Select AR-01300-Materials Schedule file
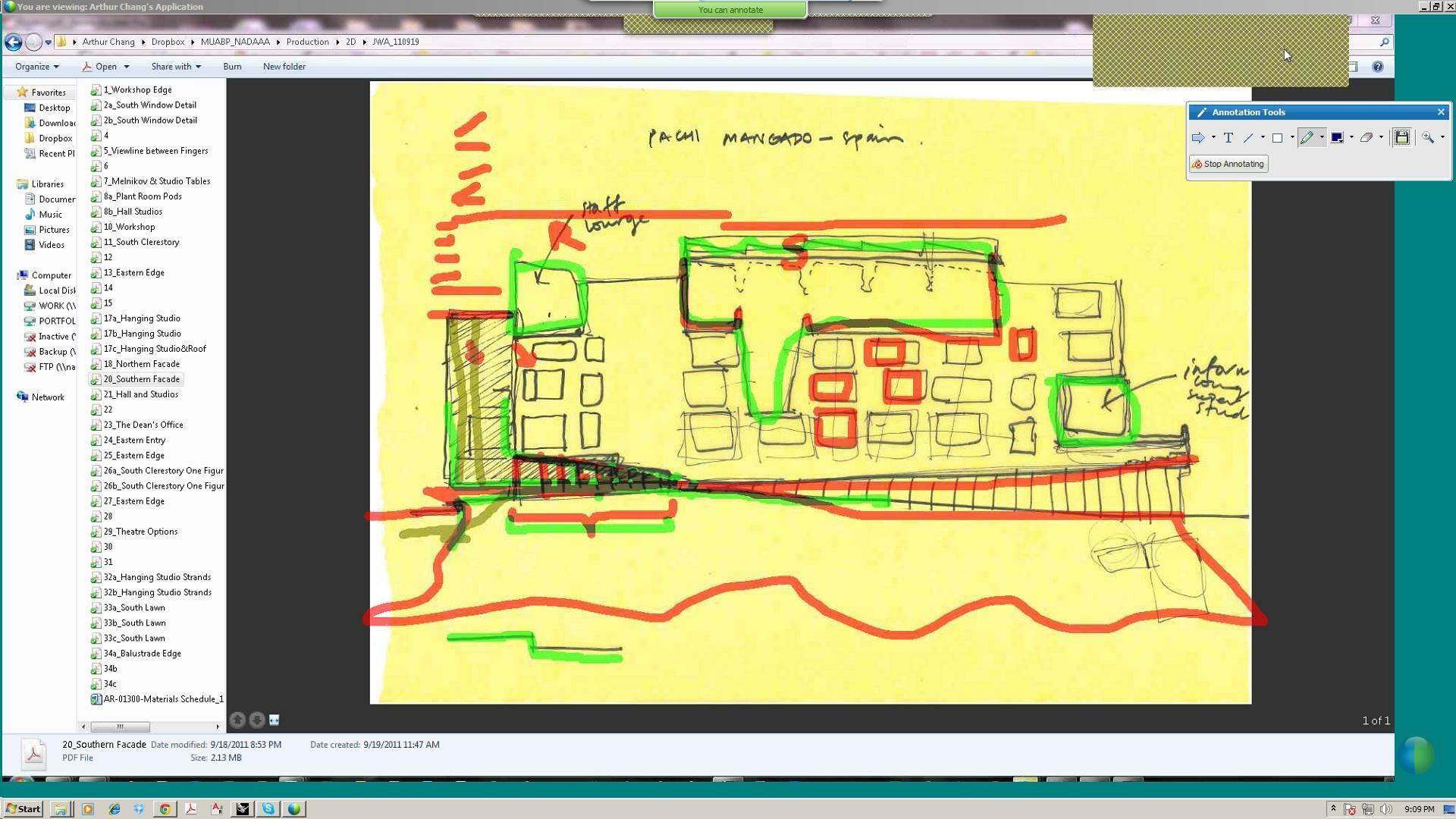This screenshot has height=819, width=1456. (157, 699)
